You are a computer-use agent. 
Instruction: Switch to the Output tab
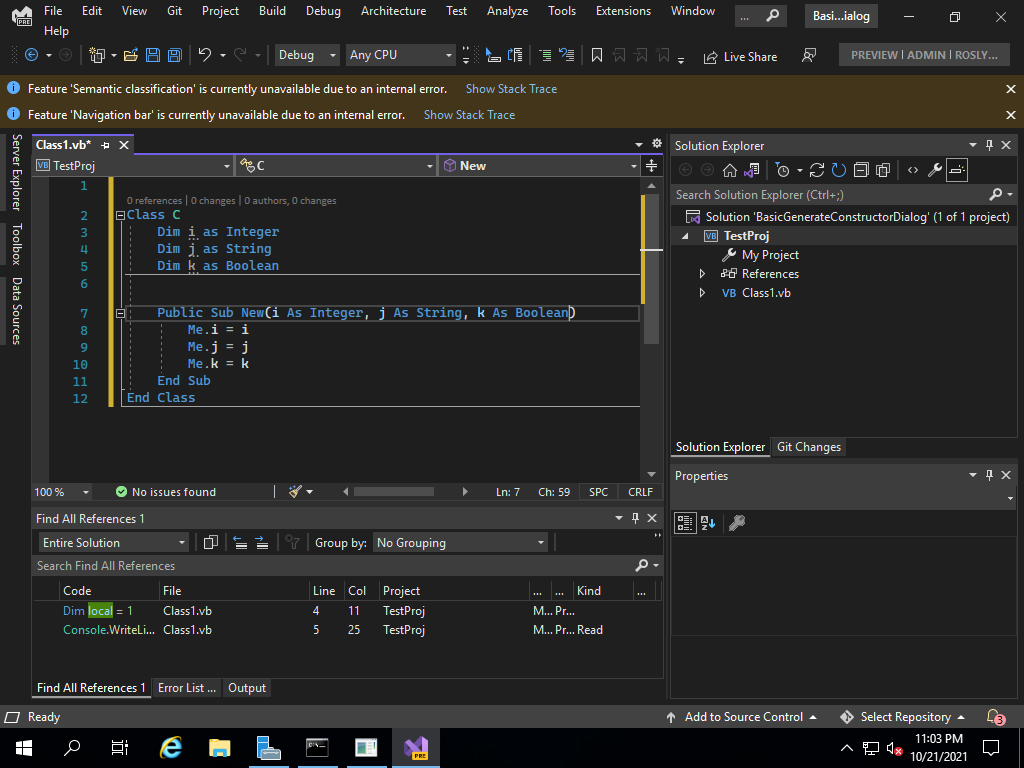pos(247,688)
